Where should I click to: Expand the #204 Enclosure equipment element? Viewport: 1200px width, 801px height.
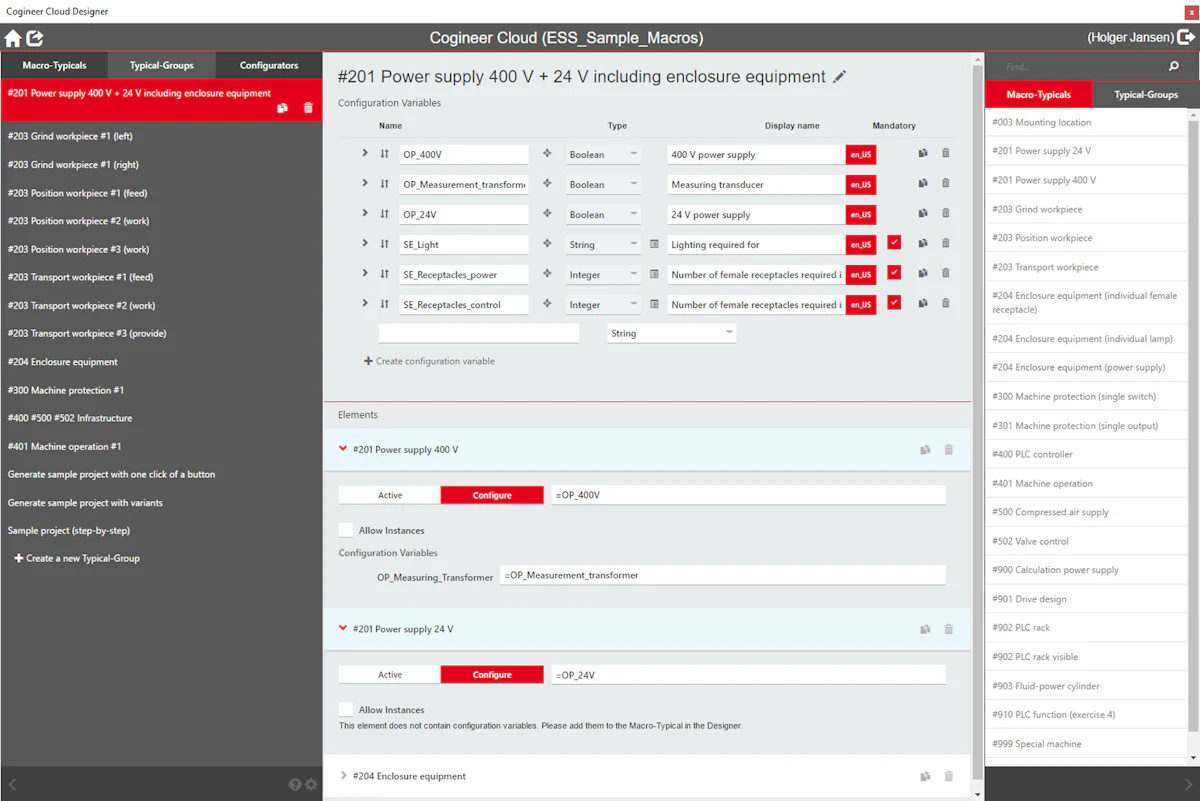(x=343, y=775)
